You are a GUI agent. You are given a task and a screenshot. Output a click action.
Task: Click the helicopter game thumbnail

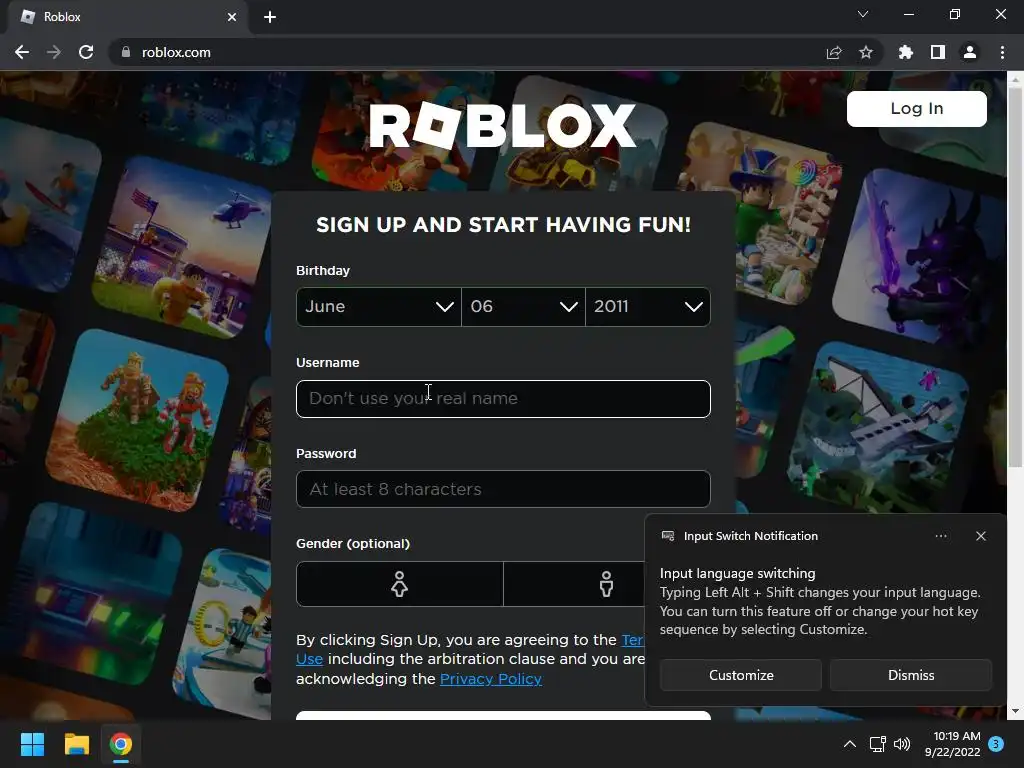click(x=183, y=248)
